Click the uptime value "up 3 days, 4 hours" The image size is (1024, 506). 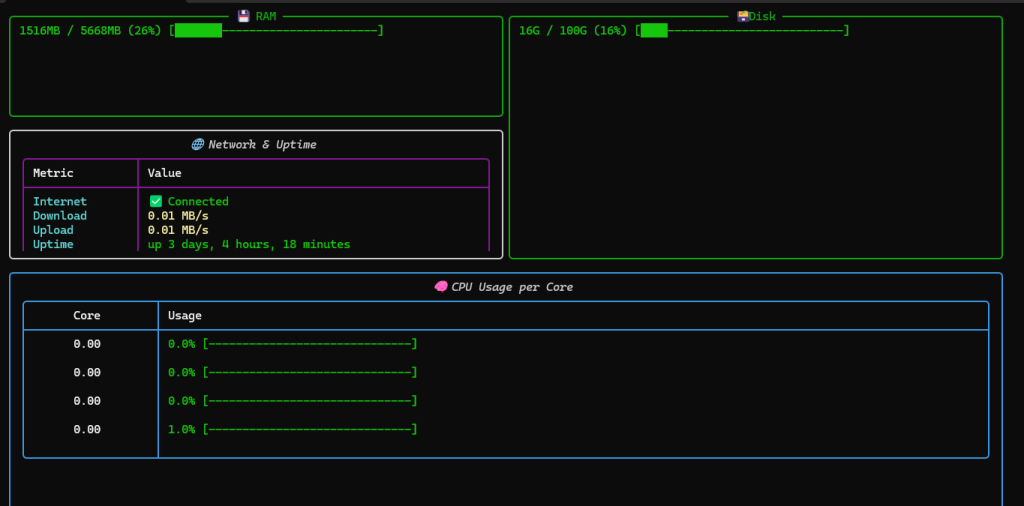pos(249,244)
